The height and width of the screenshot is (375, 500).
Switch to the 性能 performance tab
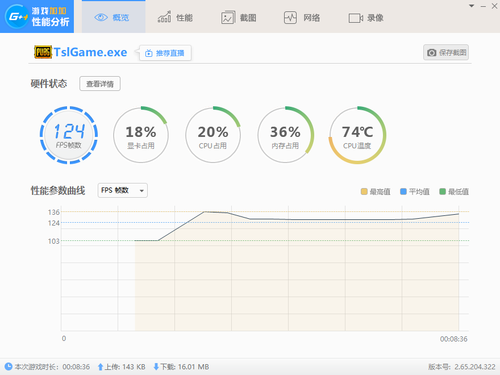(175, 17)
